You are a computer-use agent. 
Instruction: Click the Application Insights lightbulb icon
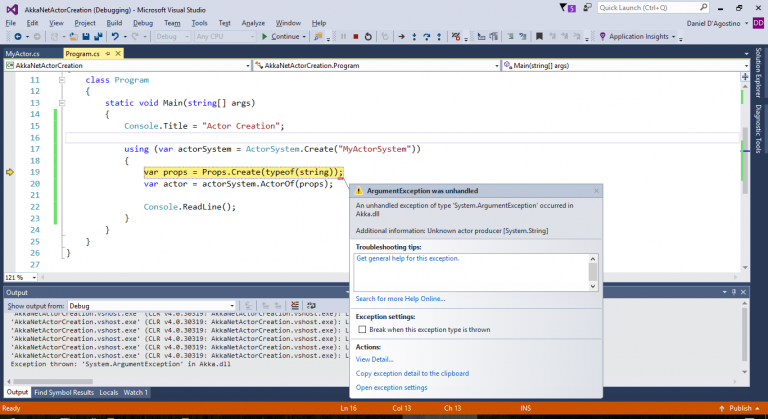(602, 37)
